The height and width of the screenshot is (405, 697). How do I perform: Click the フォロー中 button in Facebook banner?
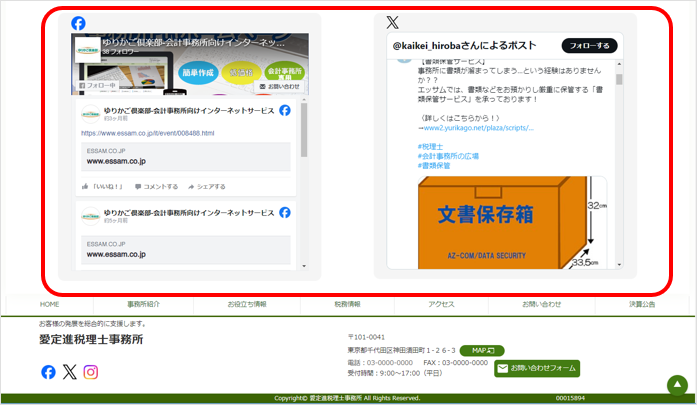click(97, 85)
